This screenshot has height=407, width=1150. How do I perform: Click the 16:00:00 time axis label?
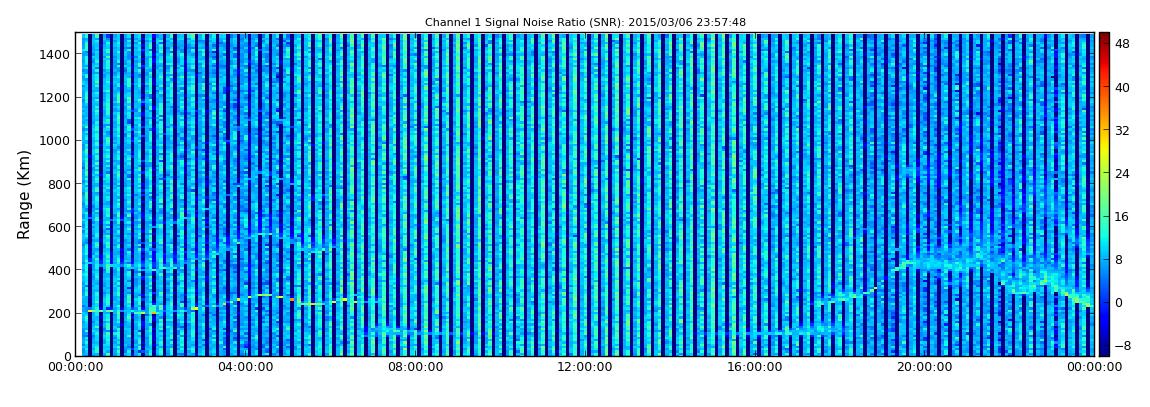click(755, 367)
